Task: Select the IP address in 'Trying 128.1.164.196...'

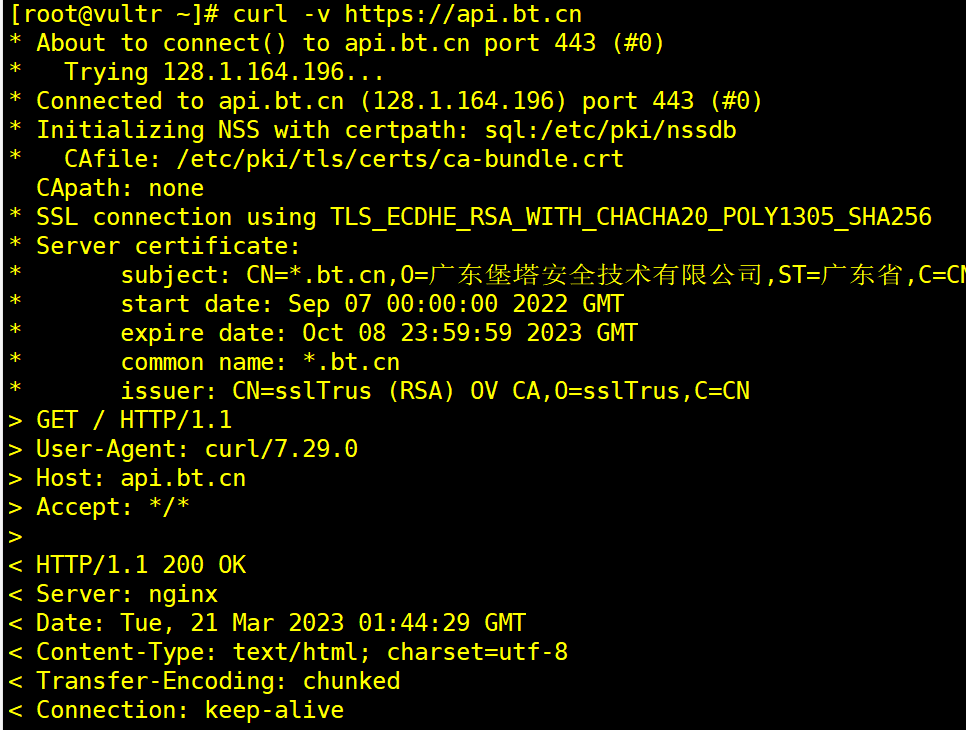Action: [253, 72]
